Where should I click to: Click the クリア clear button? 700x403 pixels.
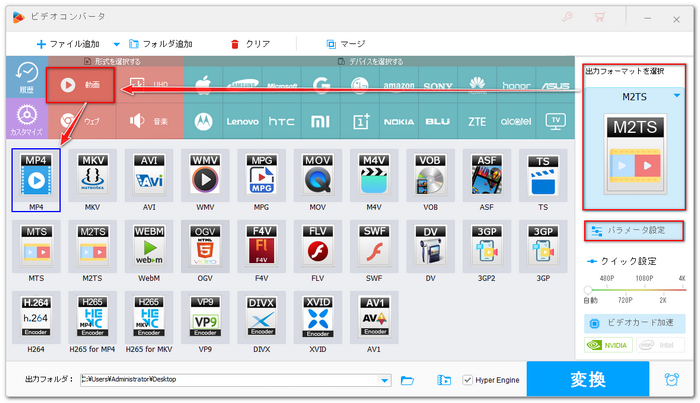[x=250, y=44]
